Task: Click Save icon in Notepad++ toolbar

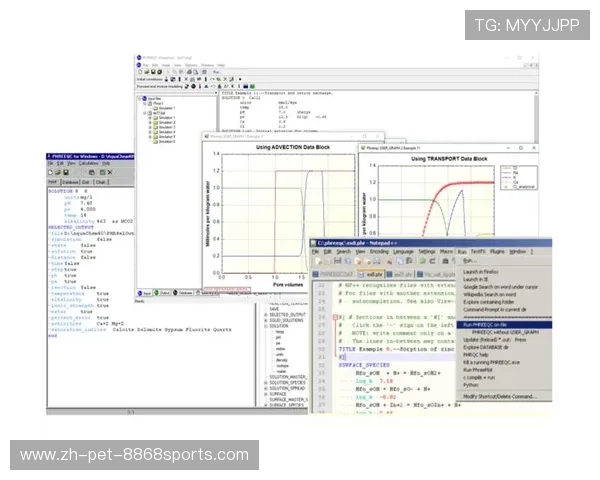Action: click(x=338, y=261)
